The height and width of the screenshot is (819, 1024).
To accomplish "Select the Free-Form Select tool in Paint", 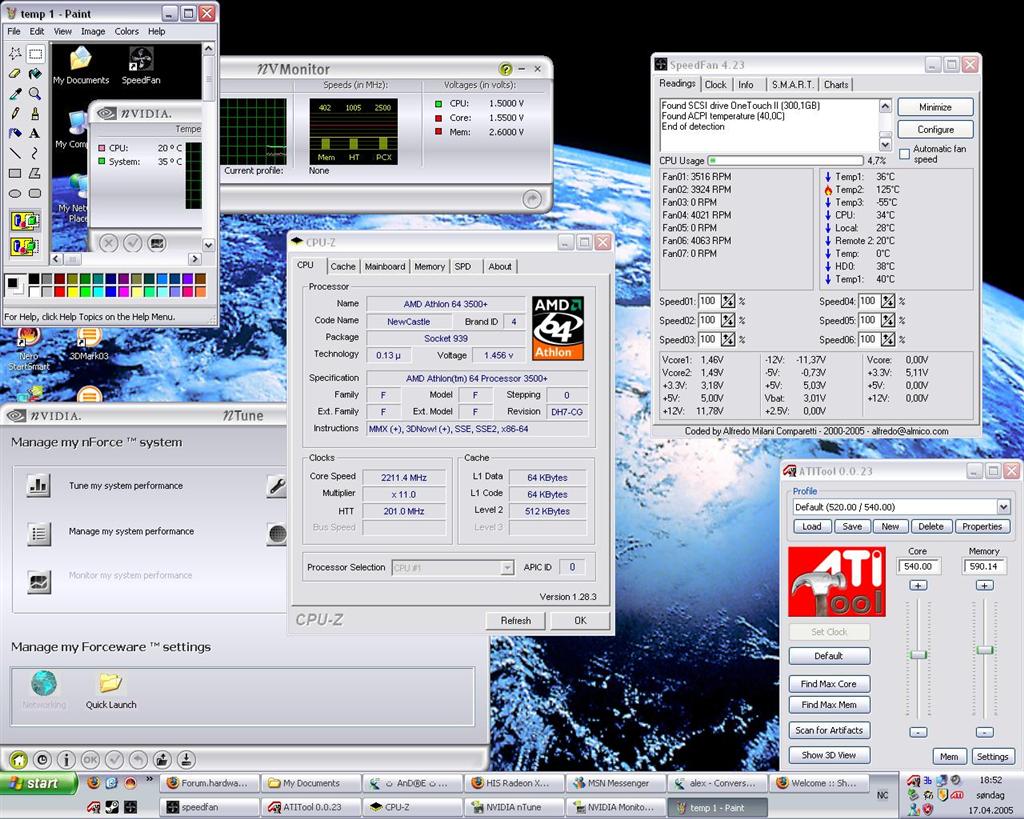I will pyautogui.click(x=15, y=54).
